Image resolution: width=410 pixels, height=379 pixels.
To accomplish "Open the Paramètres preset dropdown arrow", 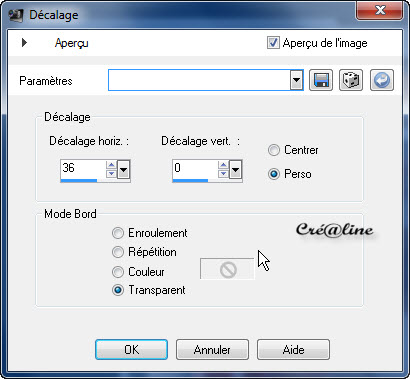I will [296, 80].
